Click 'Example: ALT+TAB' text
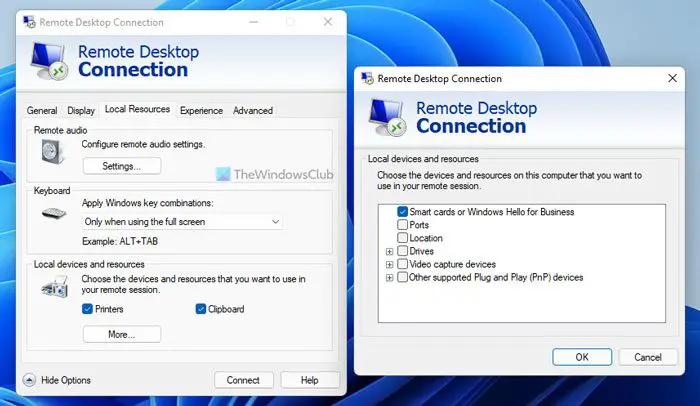 [x=120, y=241]
